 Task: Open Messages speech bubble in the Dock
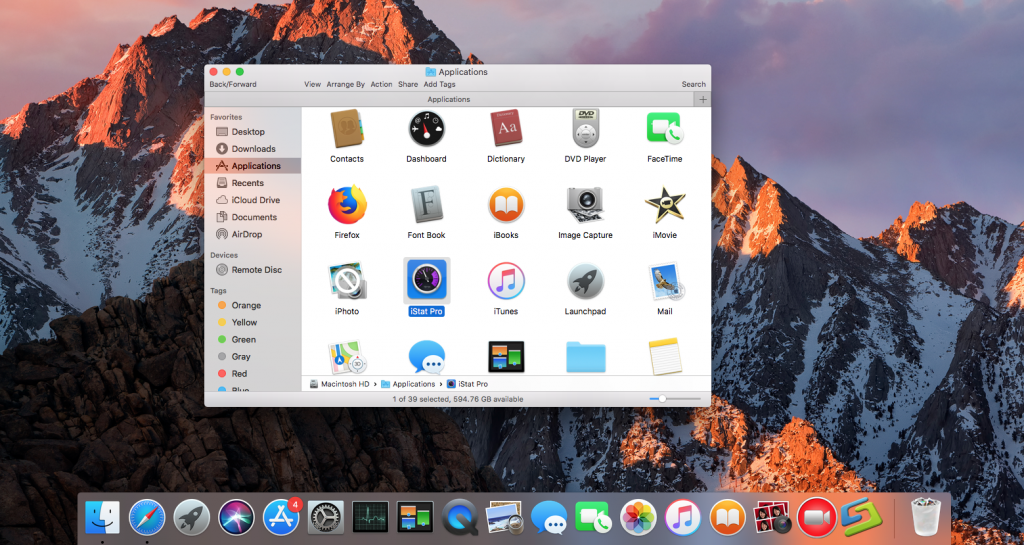click(x=549, y=518)
